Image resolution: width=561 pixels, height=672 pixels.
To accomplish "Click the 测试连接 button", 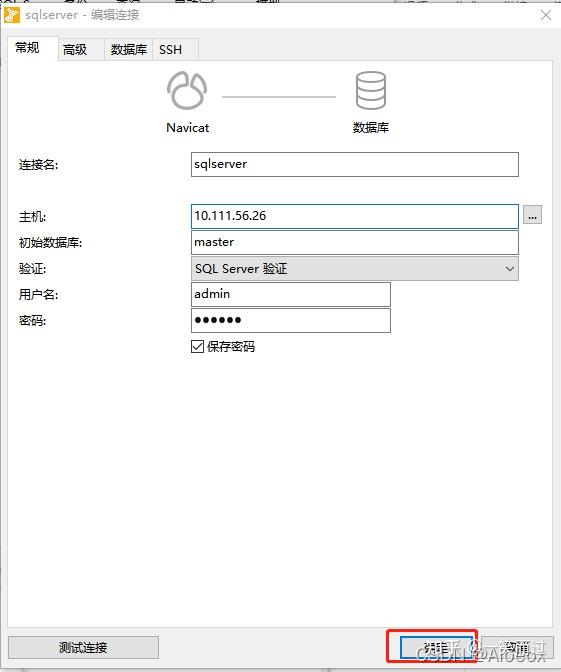I will 83,647.
